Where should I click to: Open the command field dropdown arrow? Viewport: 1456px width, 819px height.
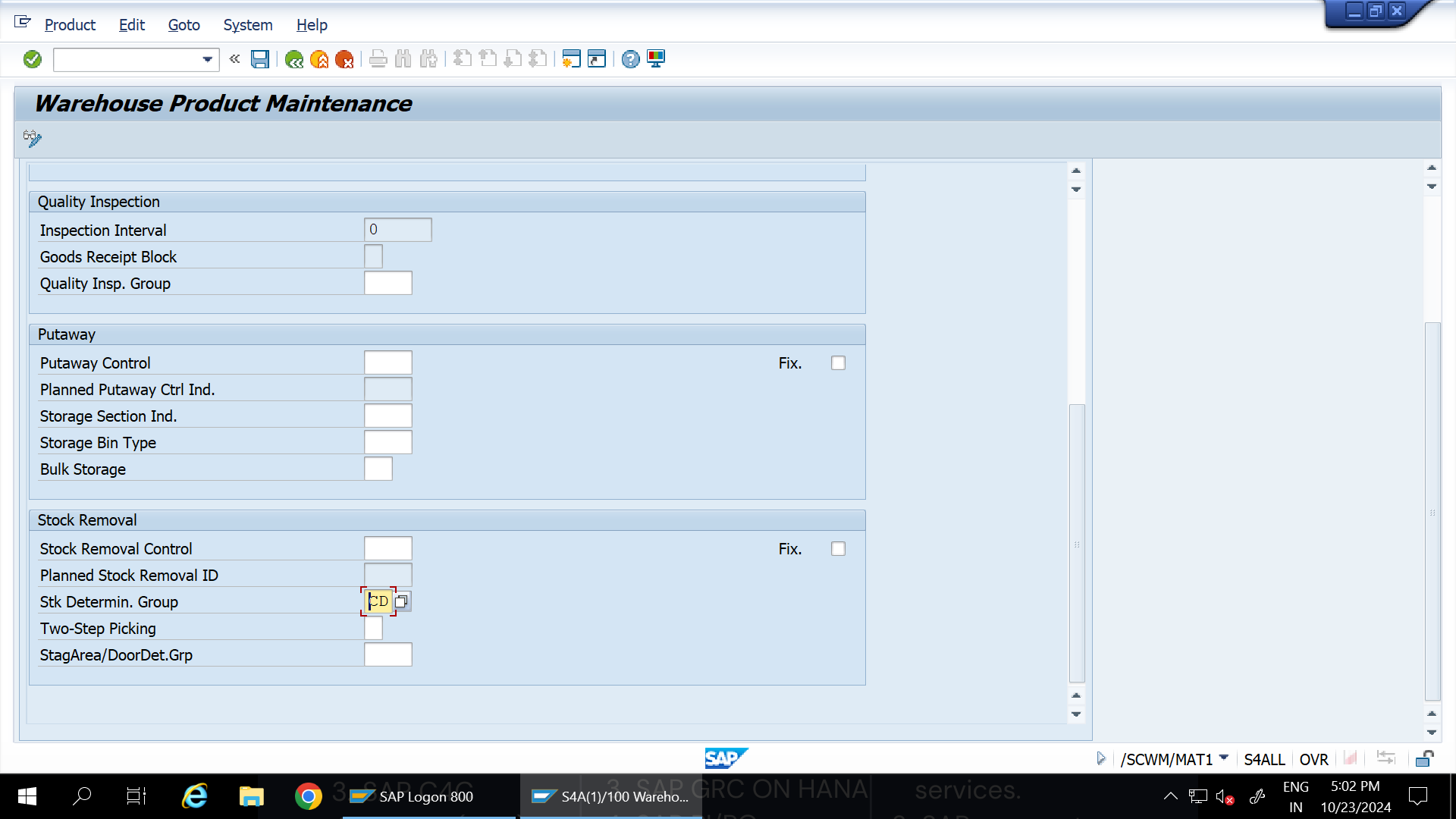[x=206, y=59]
